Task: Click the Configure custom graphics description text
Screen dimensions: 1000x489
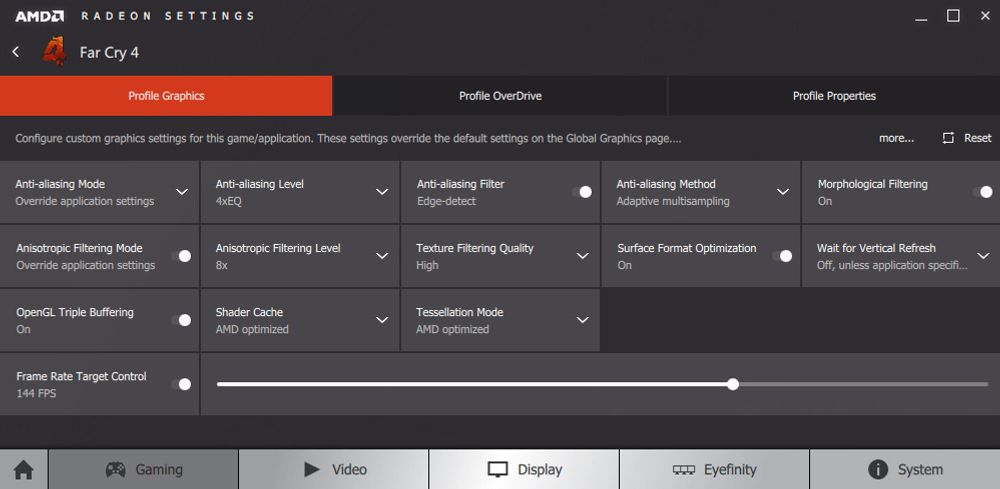Action: 348,138
